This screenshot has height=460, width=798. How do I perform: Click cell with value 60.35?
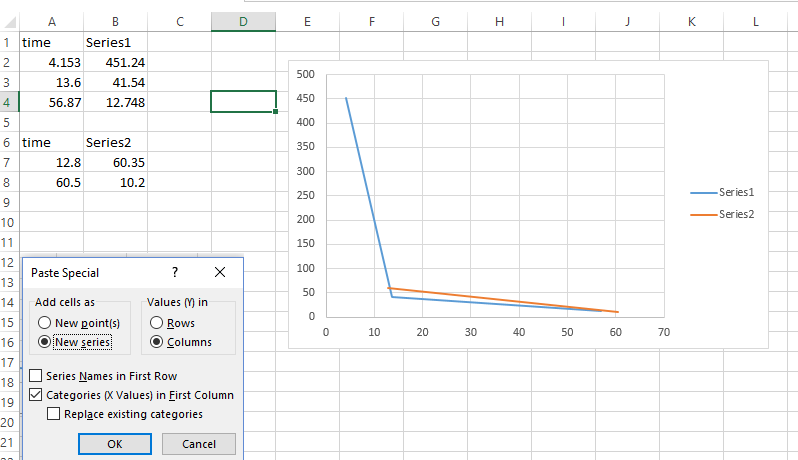tap(116, 162)
